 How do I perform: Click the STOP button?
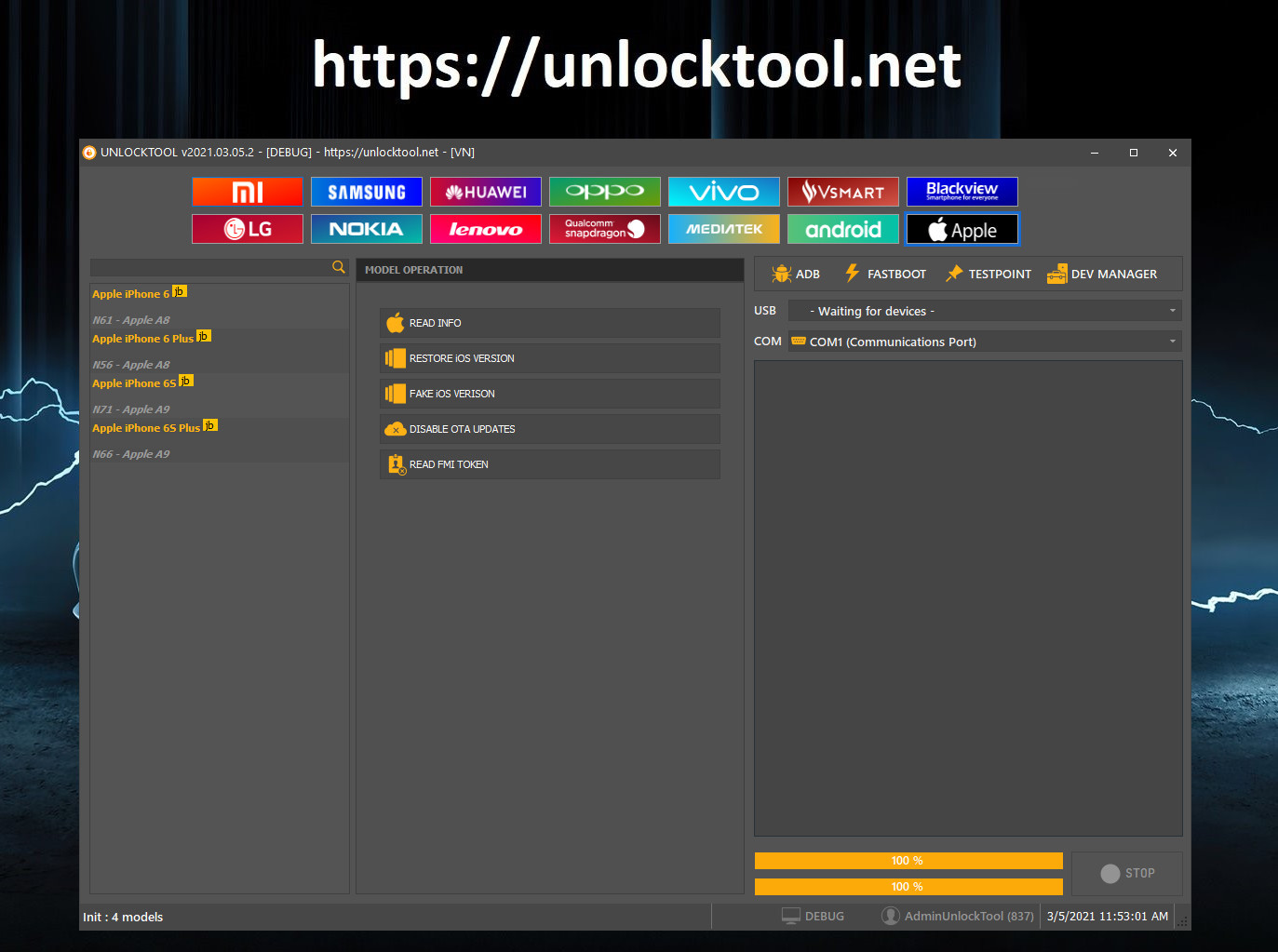click(1127, 874)
